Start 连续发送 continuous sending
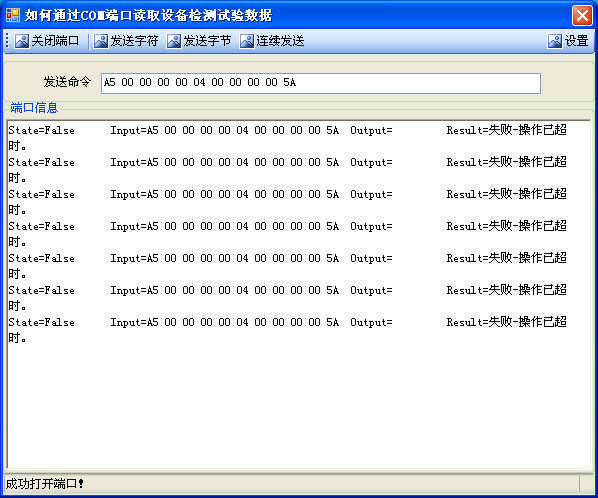The height and width of the screenshot is (498, 598). [x=280, y=41]
